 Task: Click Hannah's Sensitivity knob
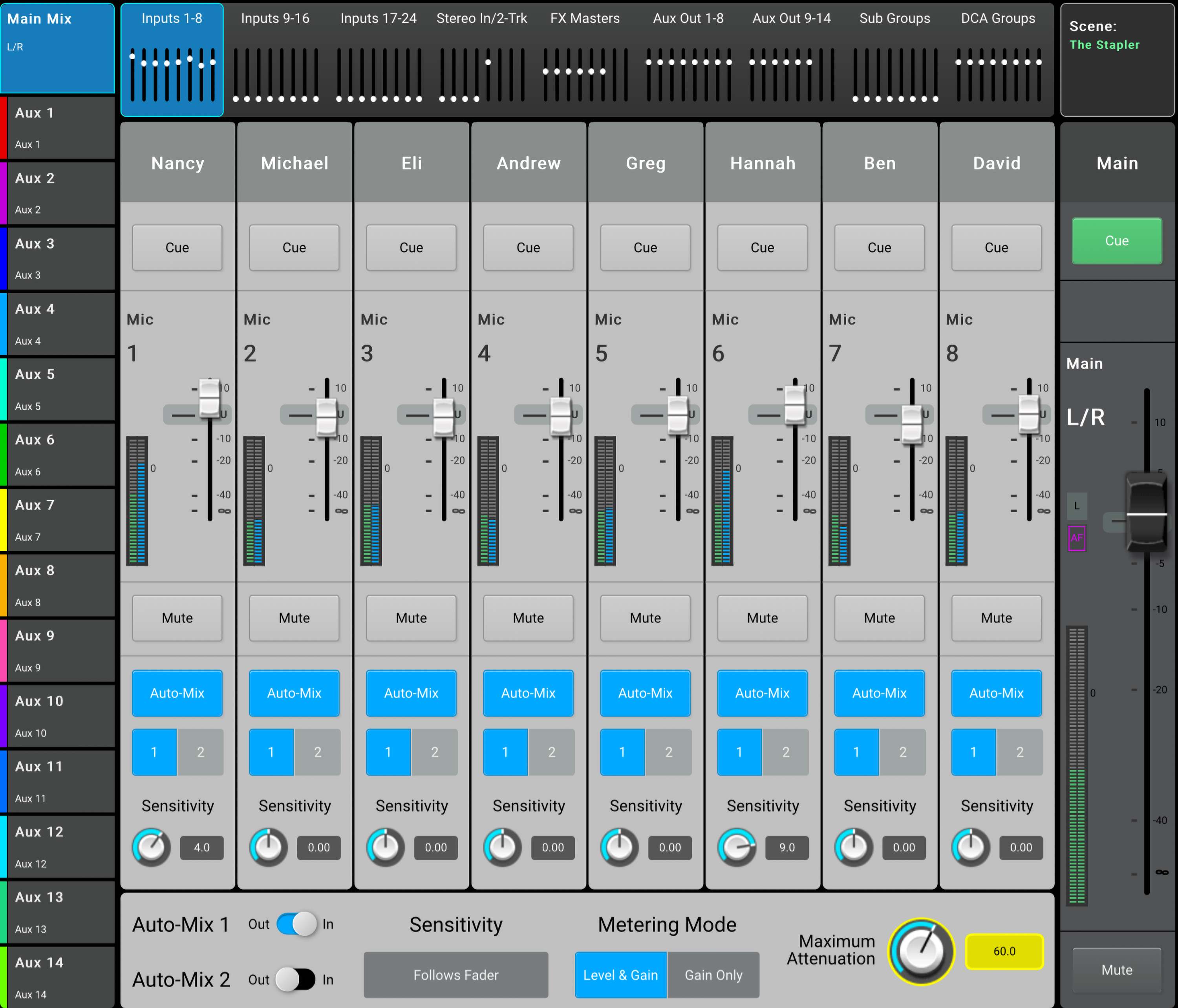(737, 847)
